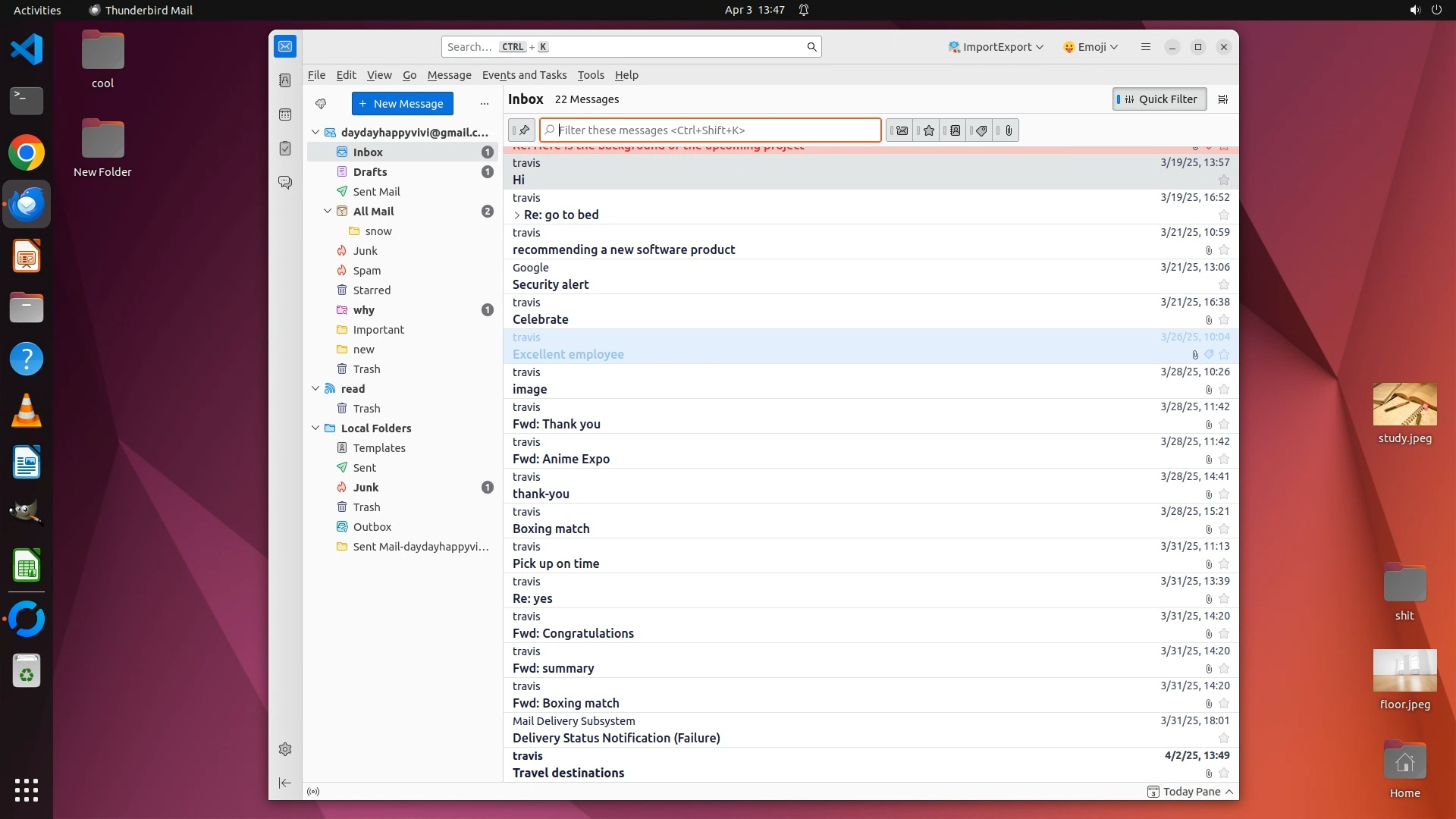Image resolution: width=1456 pixels, height=819 pixels.
Task: Open the Thunderbird app menu (hamburger)
Action: point(1145,47)
